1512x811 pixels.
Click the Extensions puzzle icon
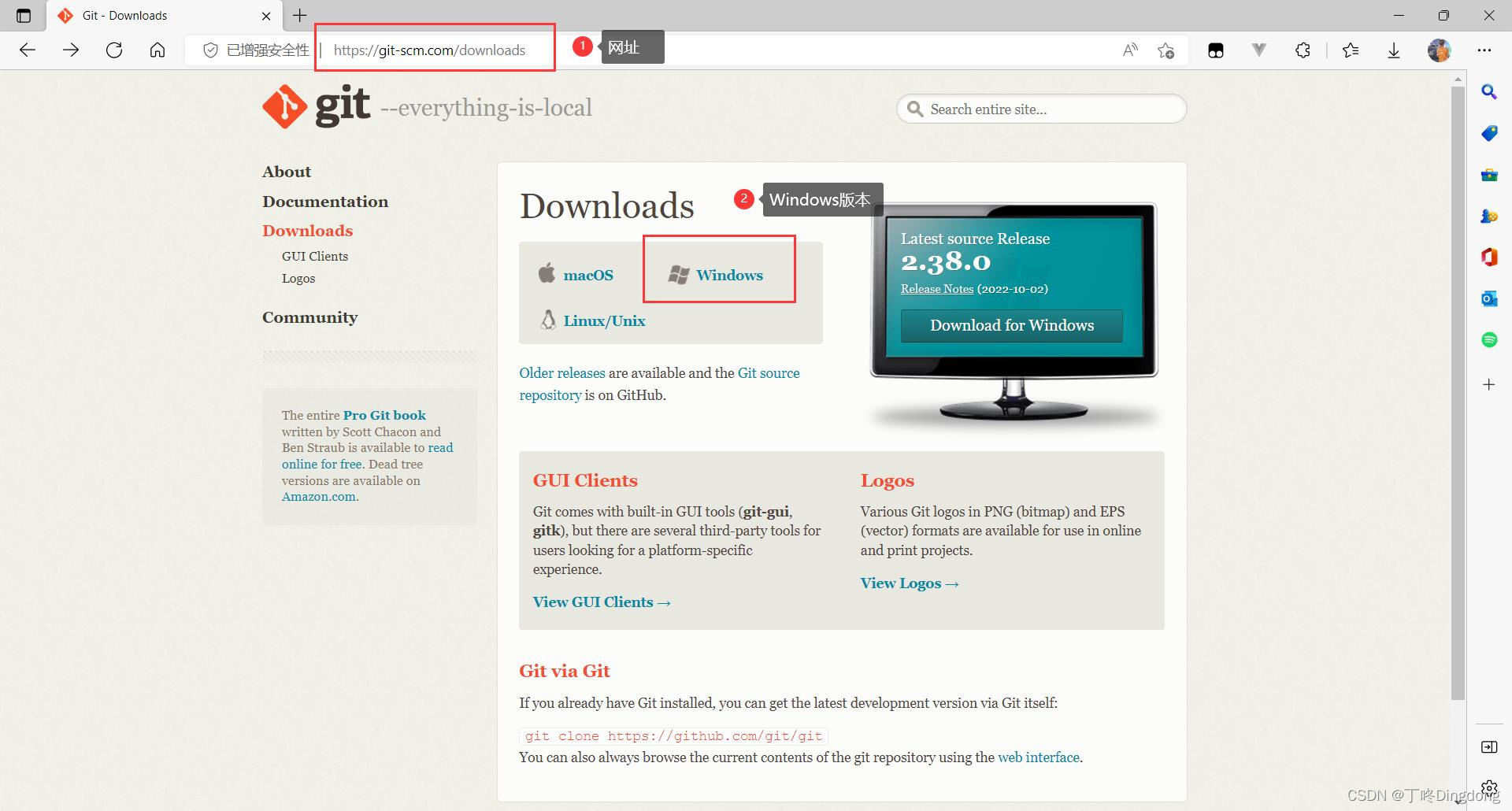click(x=1303, y=50)
